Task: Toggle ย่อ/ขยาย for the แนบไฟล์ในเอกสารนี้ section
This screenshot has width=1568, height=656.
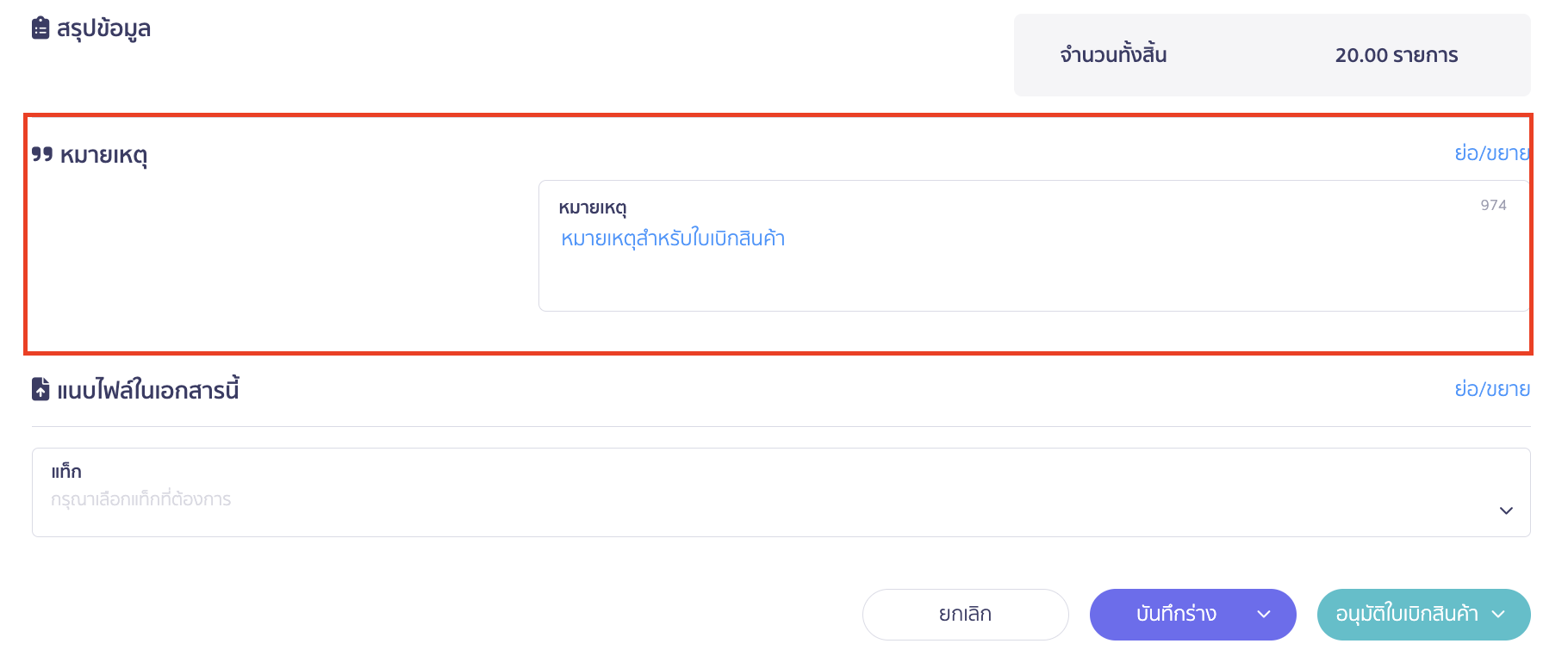Action: point(1491,389)
